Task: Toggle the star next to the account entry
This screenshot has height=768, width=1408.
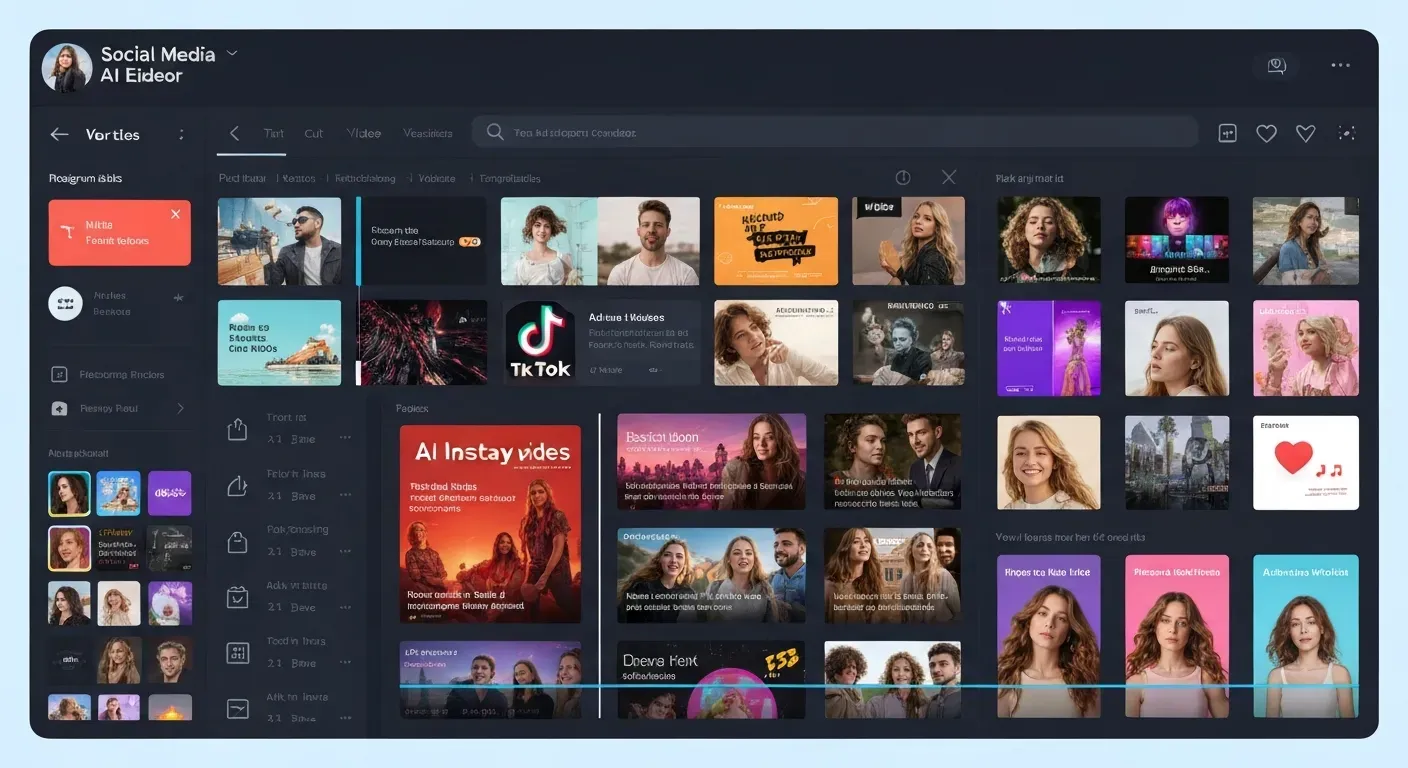Action: [x=178, y=296]
